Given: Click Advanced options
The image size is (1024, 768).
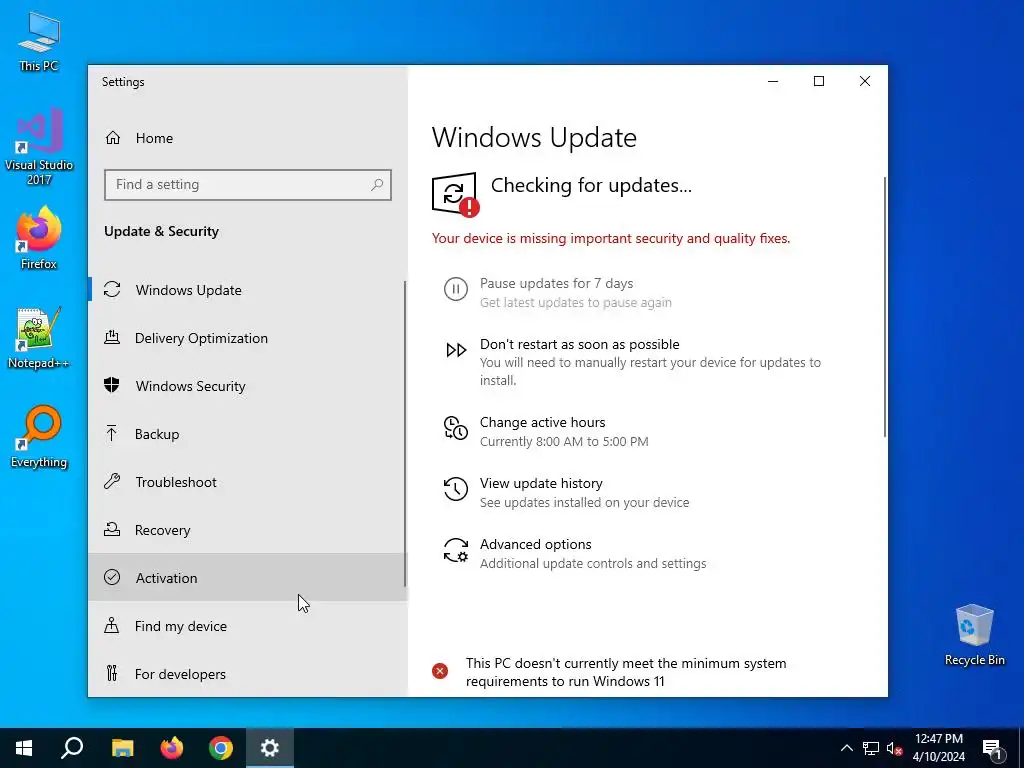Looking at the screenshot, I should tap(536, 544).
